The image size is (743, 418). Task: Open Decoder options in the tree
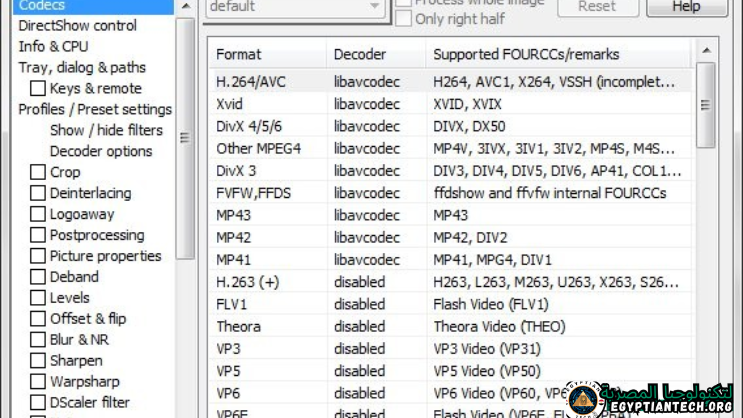[x=101, y=151]
